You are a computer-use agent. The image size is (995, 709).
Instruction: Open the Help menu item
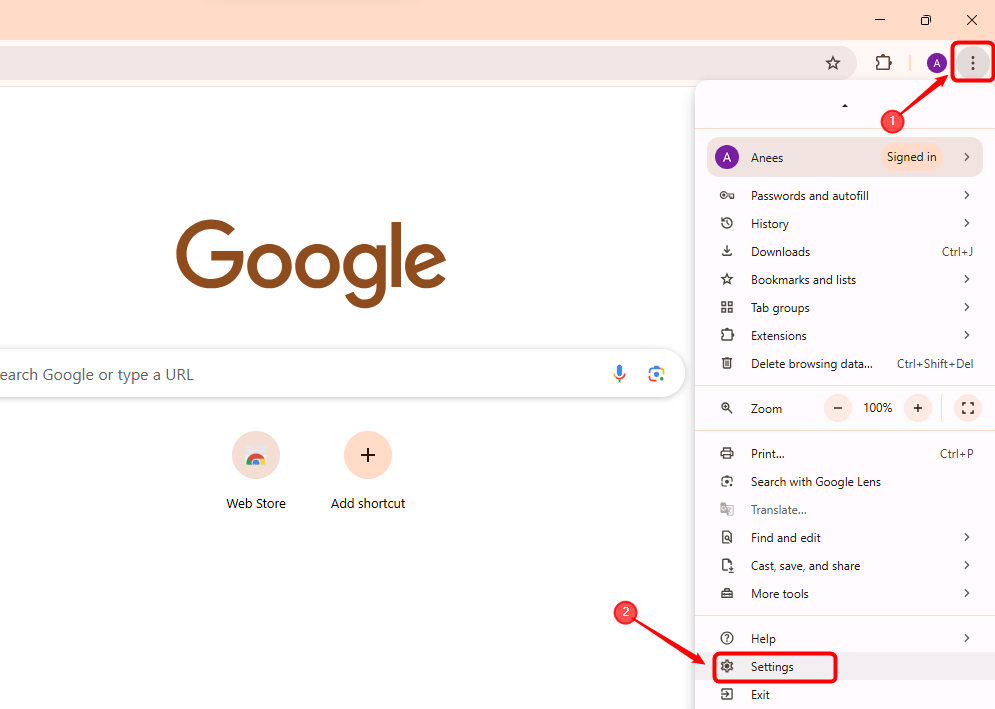(845, 638)
